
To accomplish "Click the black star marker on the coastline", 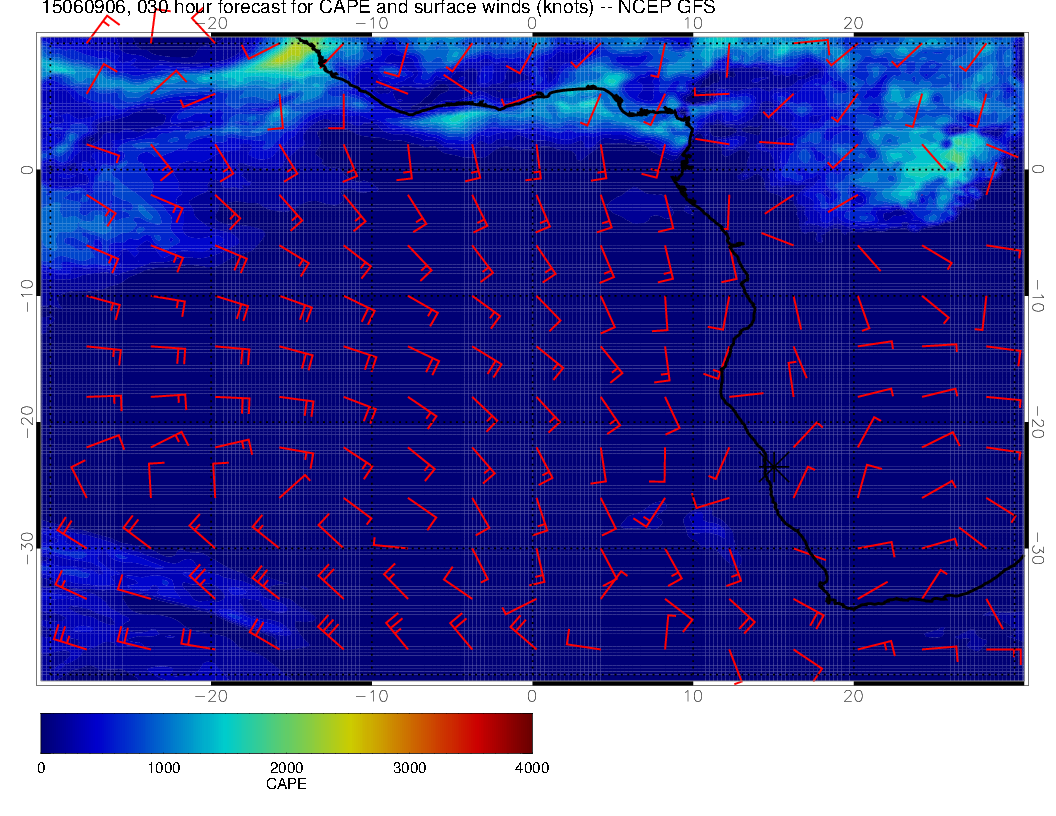I will [774, 466].
